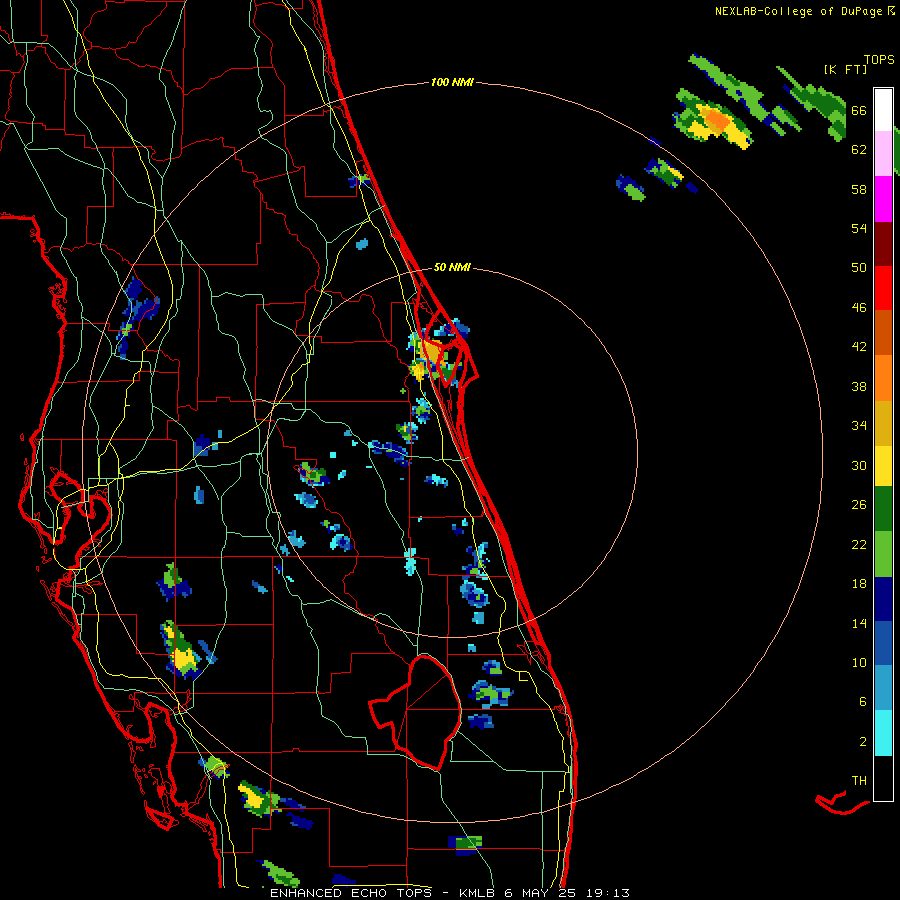Click the 54 value on the legend
The height and width of the screenshot is (900, 900).
[x=859, y=228]
